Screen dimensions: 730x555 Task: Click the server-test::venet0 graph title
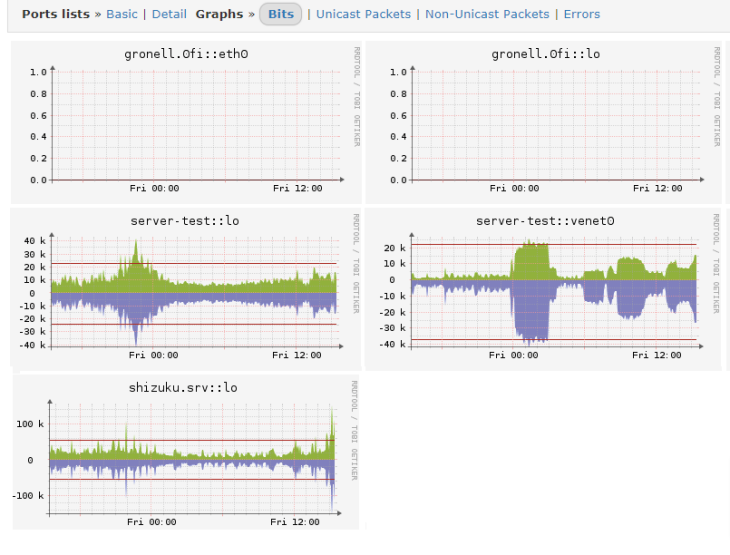point(545,220)
